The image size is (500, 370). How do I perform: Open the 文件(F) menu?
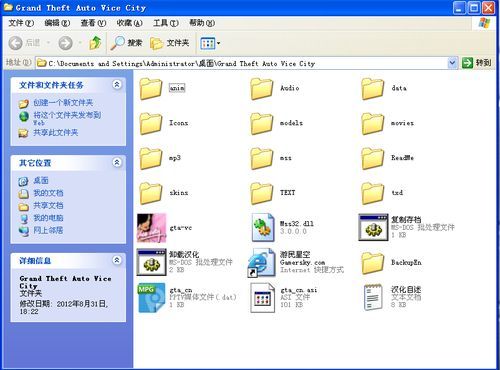pyautogui.click(x=21, y=23)
